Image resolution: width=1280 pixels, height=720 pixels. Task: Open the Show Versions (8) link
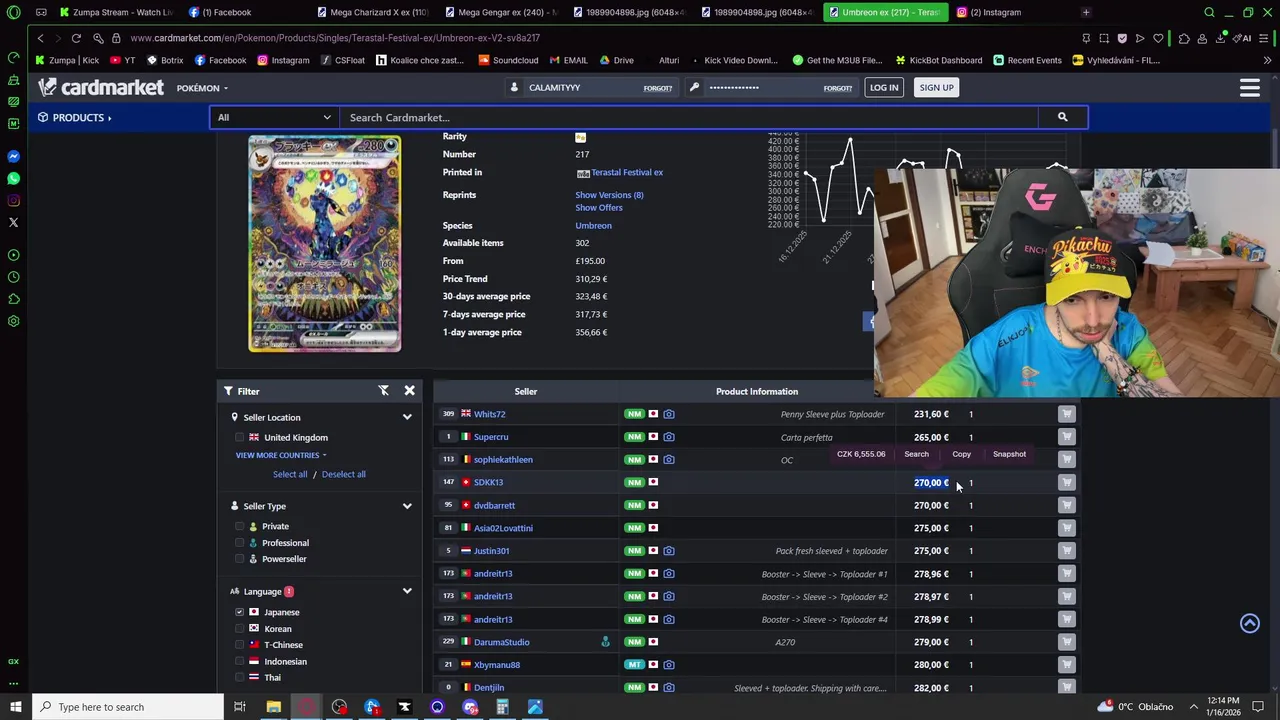click(x=609, y=195)
